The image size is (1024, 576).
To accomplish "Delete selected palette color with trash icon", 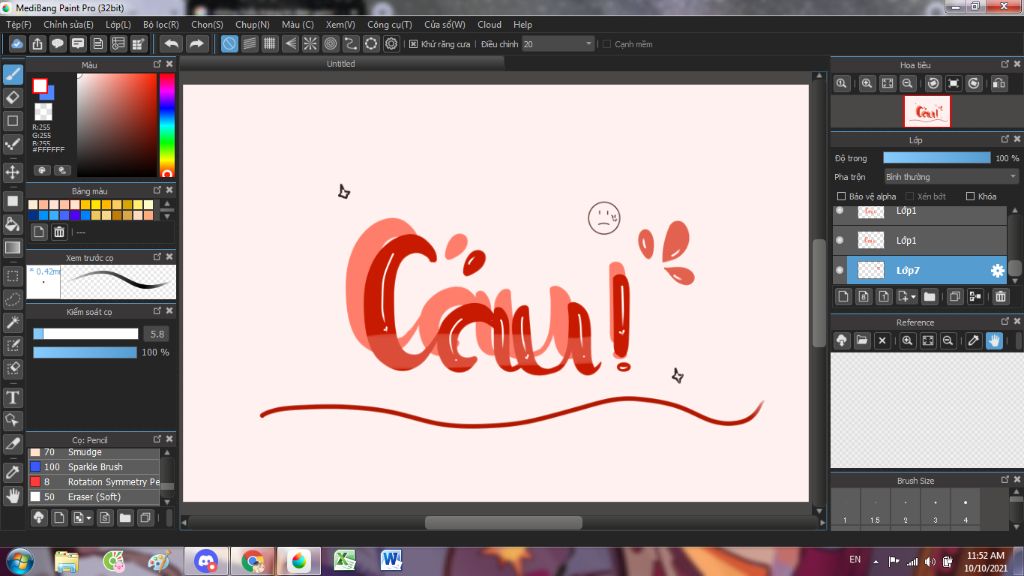I will (x=59, y=232).
